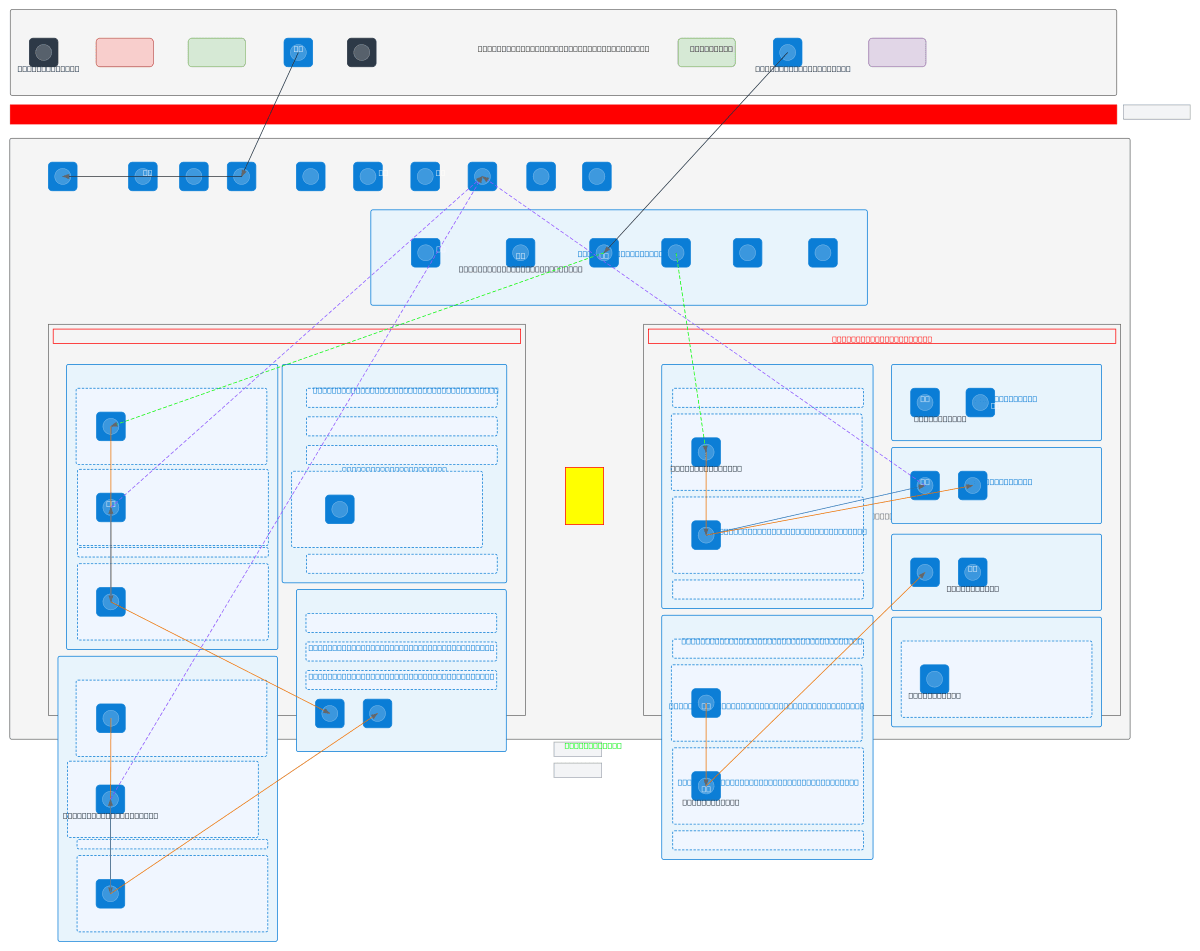This screenshot has height=951, width=1200.
Task: Select the green box containing text in the top panel
Action: tap(706, 52)
